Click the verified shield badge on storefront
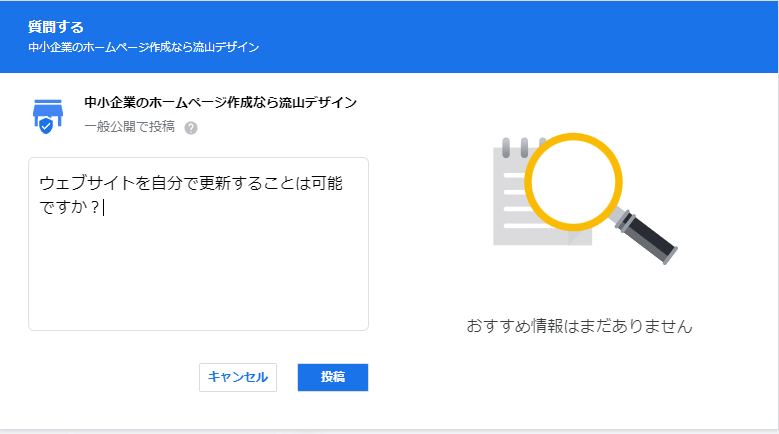 45,126
